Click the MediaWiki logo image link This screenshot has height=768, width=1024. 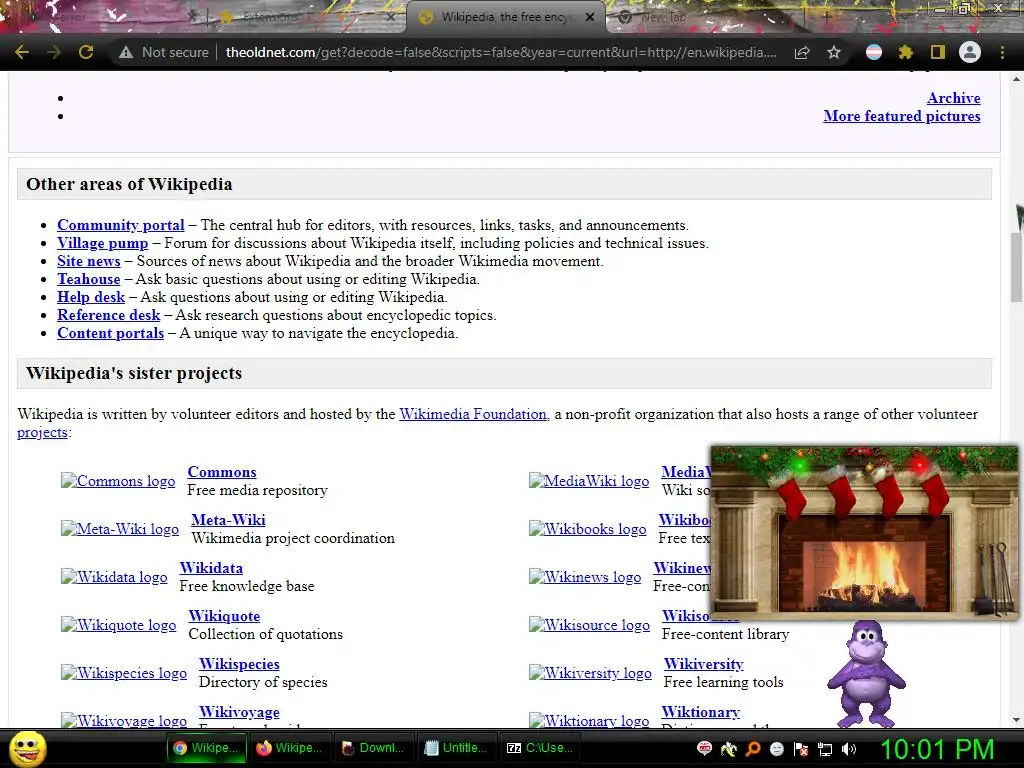[589, 481]
